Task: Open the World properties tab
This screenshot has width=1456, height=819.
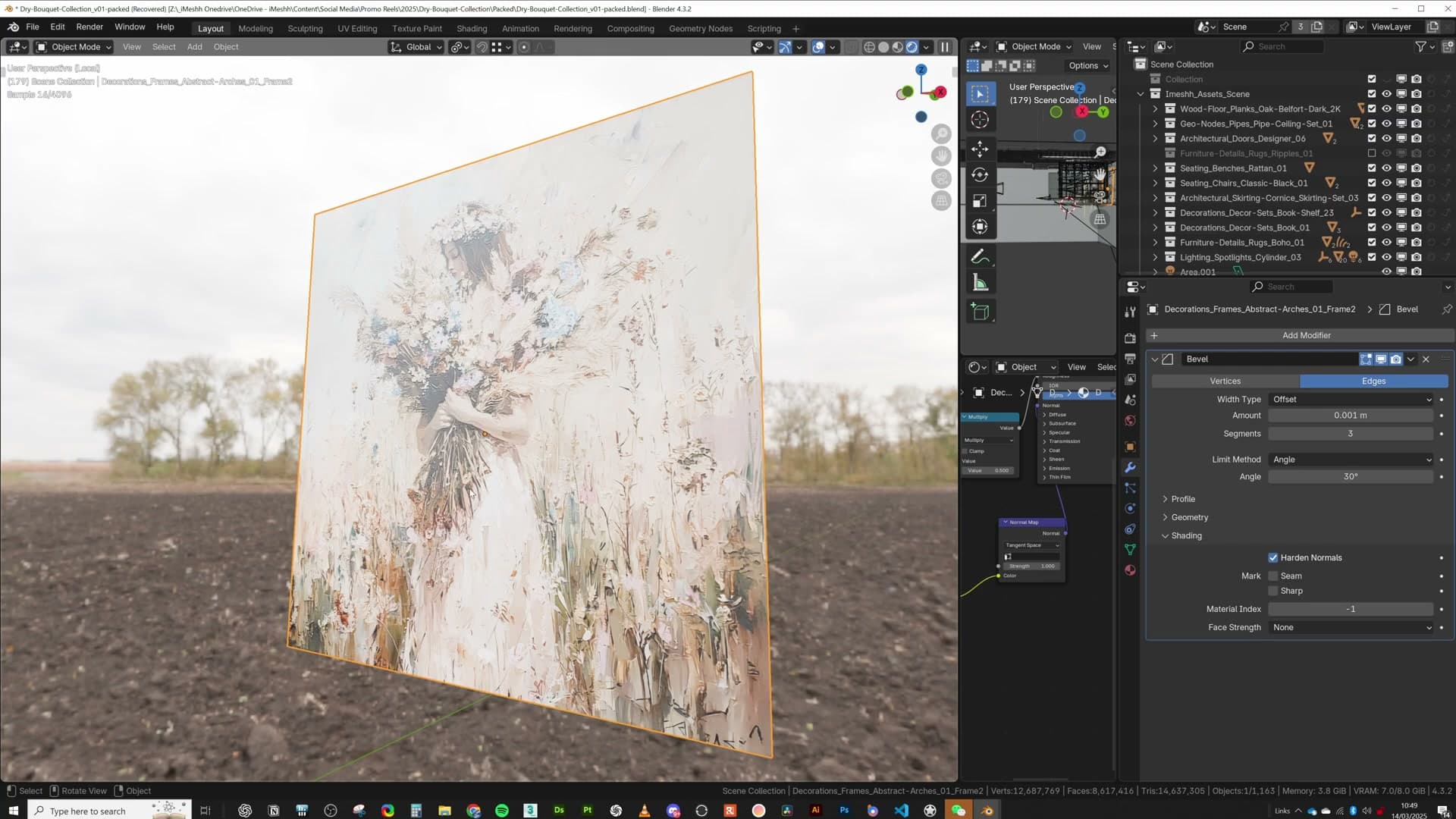Action: [1130, 421]
